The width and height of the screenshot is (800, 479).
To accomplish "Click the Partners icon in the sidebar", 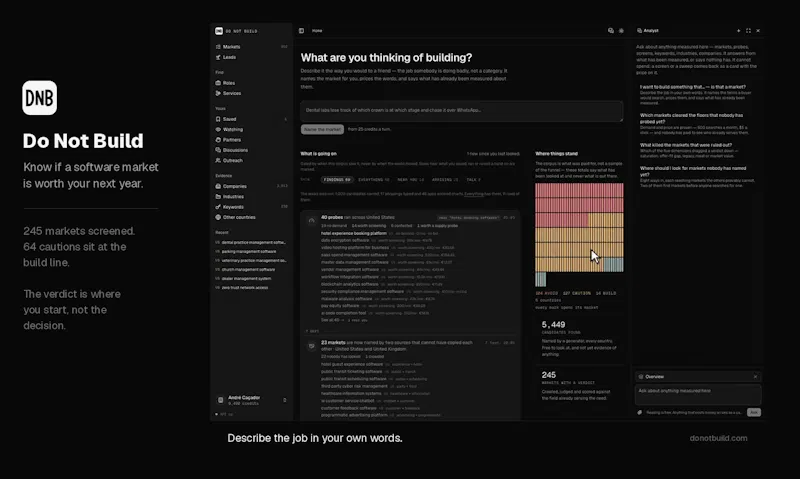I will point(218,140).
